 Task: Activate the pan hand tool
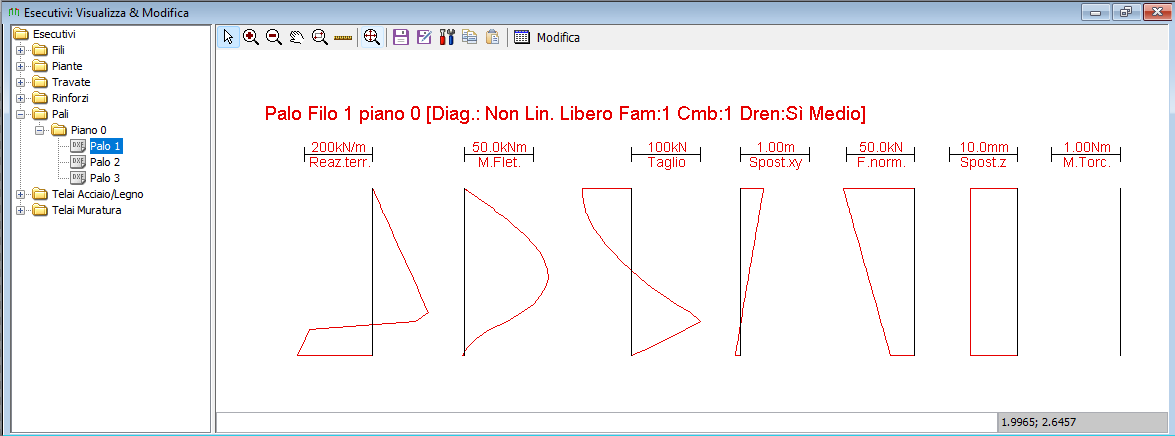tap(297, 37)
